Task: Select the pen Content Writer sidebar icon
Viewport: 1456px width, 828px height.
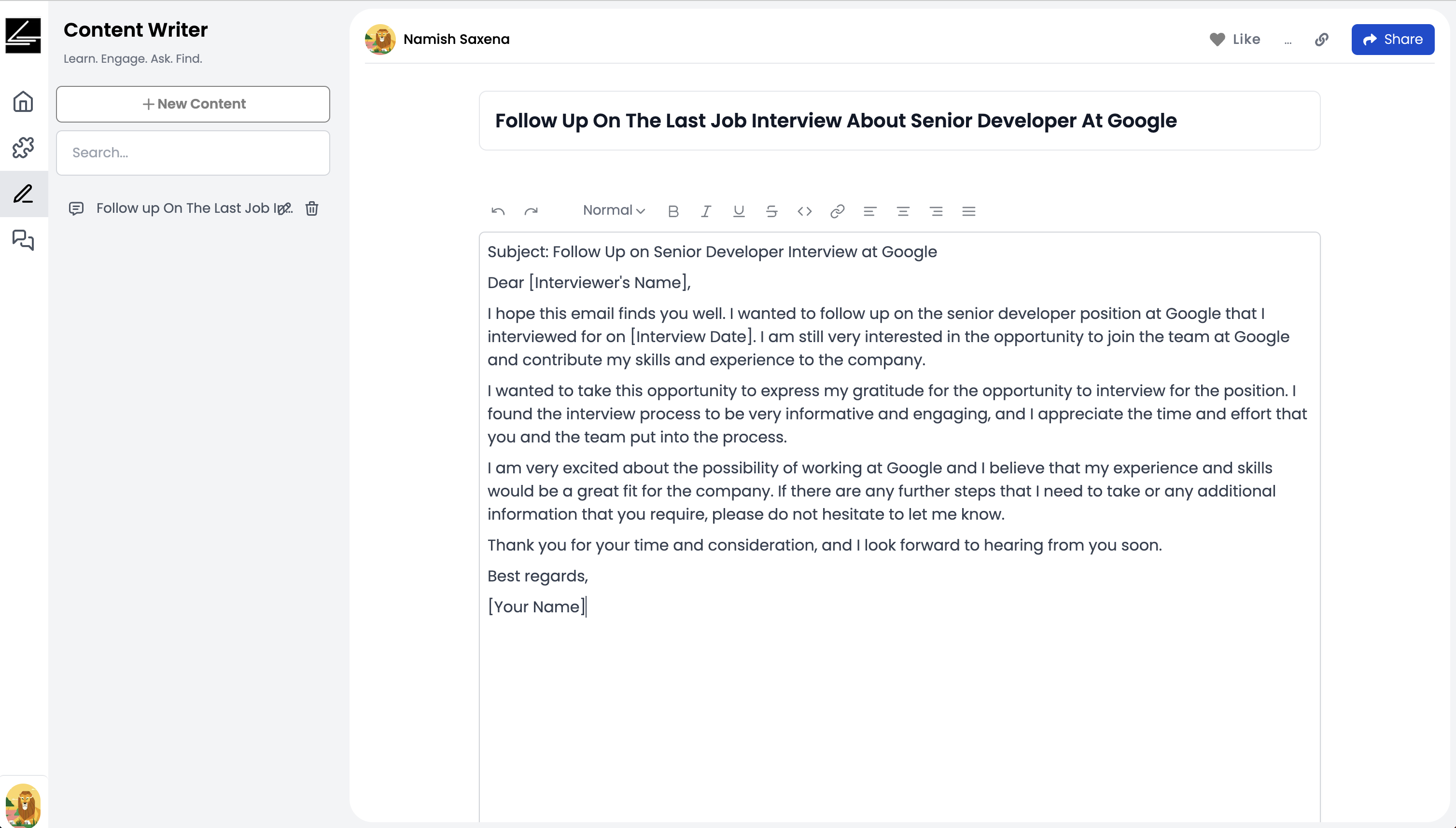Action: pyautogui.click(x=23, y=194)
